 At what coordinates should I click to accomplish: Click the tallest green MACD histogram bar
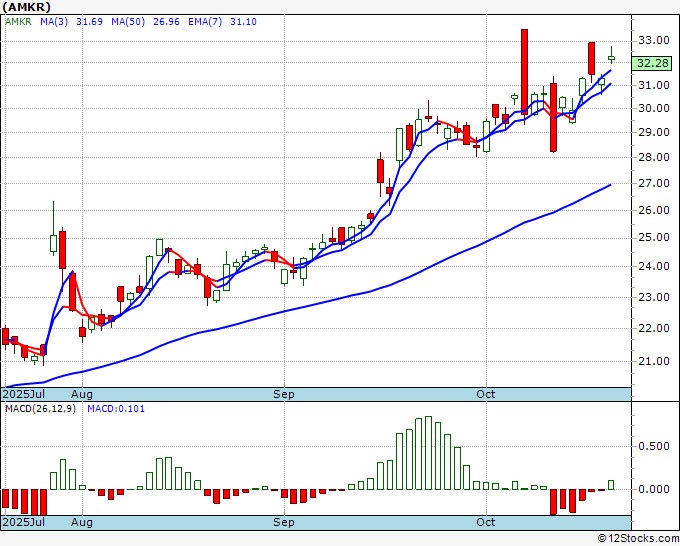click(x=428, y=453)
